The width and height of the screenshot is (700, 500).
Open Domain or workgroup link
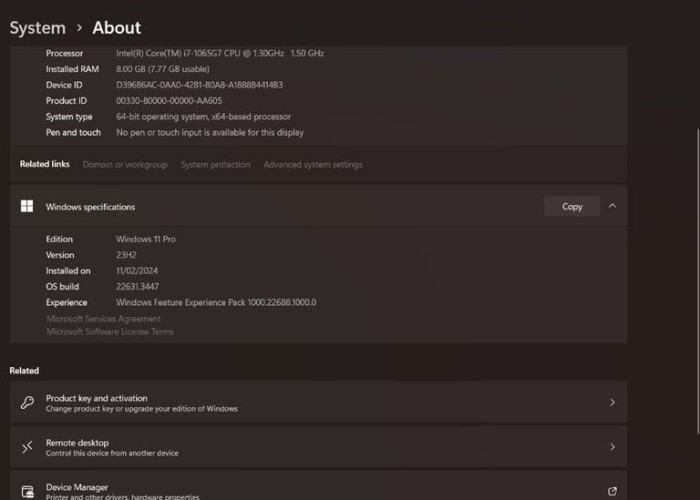point(125,165)
